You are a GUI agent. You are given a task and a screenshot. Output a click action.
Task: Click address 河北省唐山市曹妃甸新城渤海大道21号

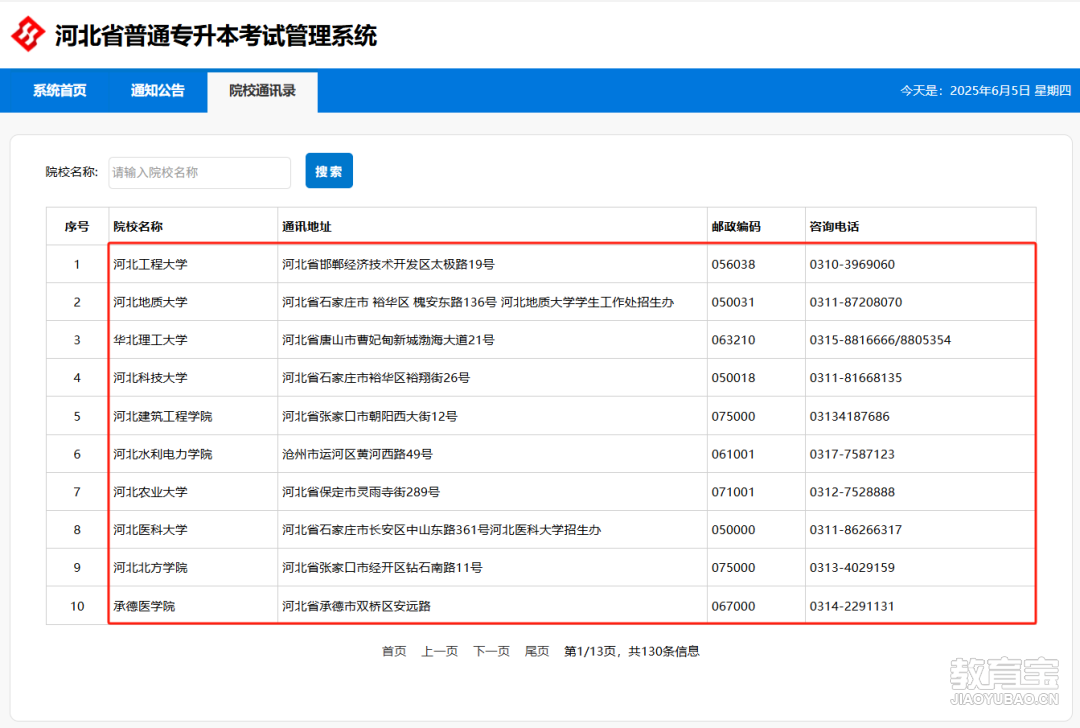pos(388,340)
